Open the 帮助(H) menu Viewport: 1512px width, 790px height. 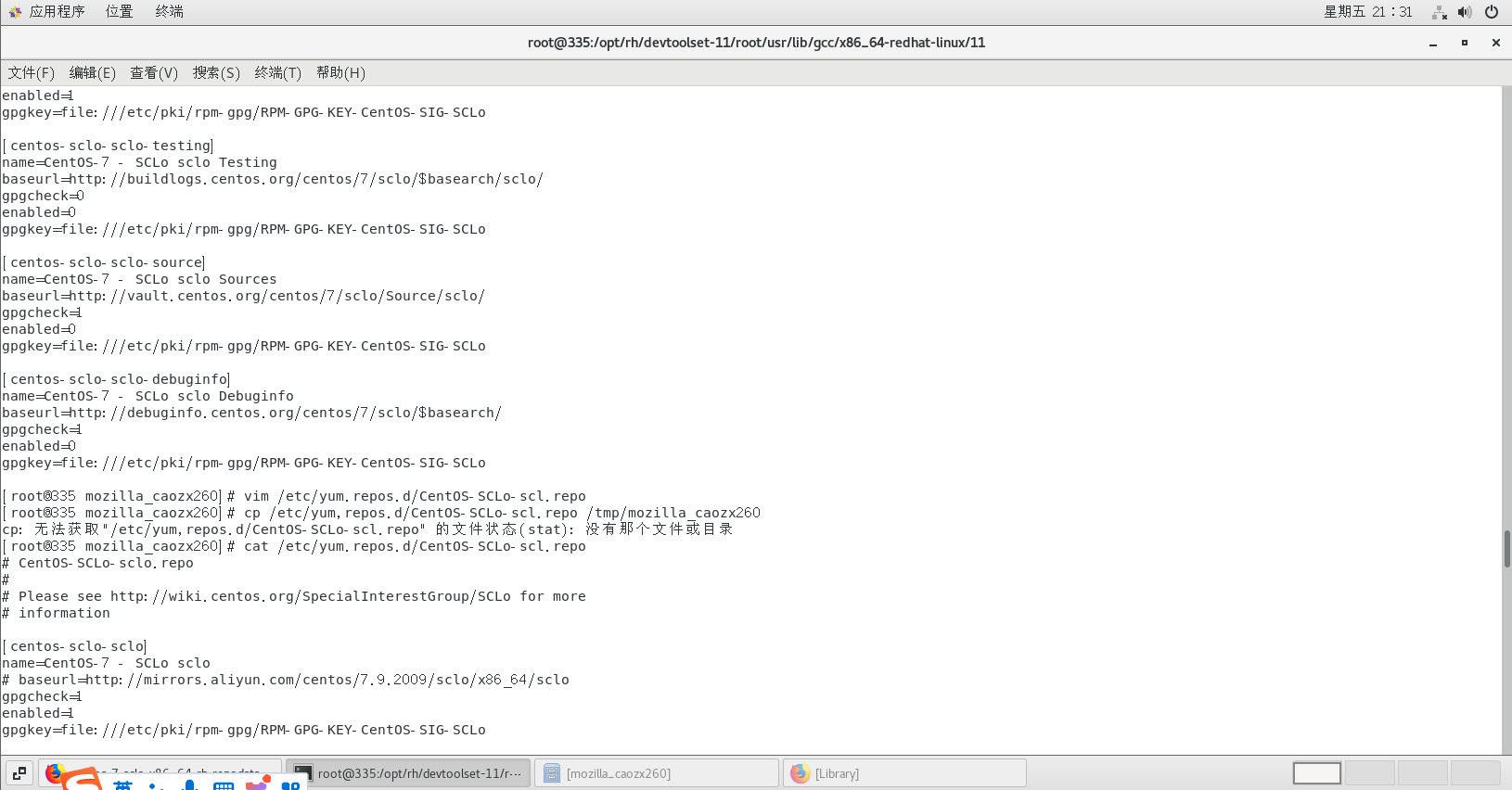(340, 72)
